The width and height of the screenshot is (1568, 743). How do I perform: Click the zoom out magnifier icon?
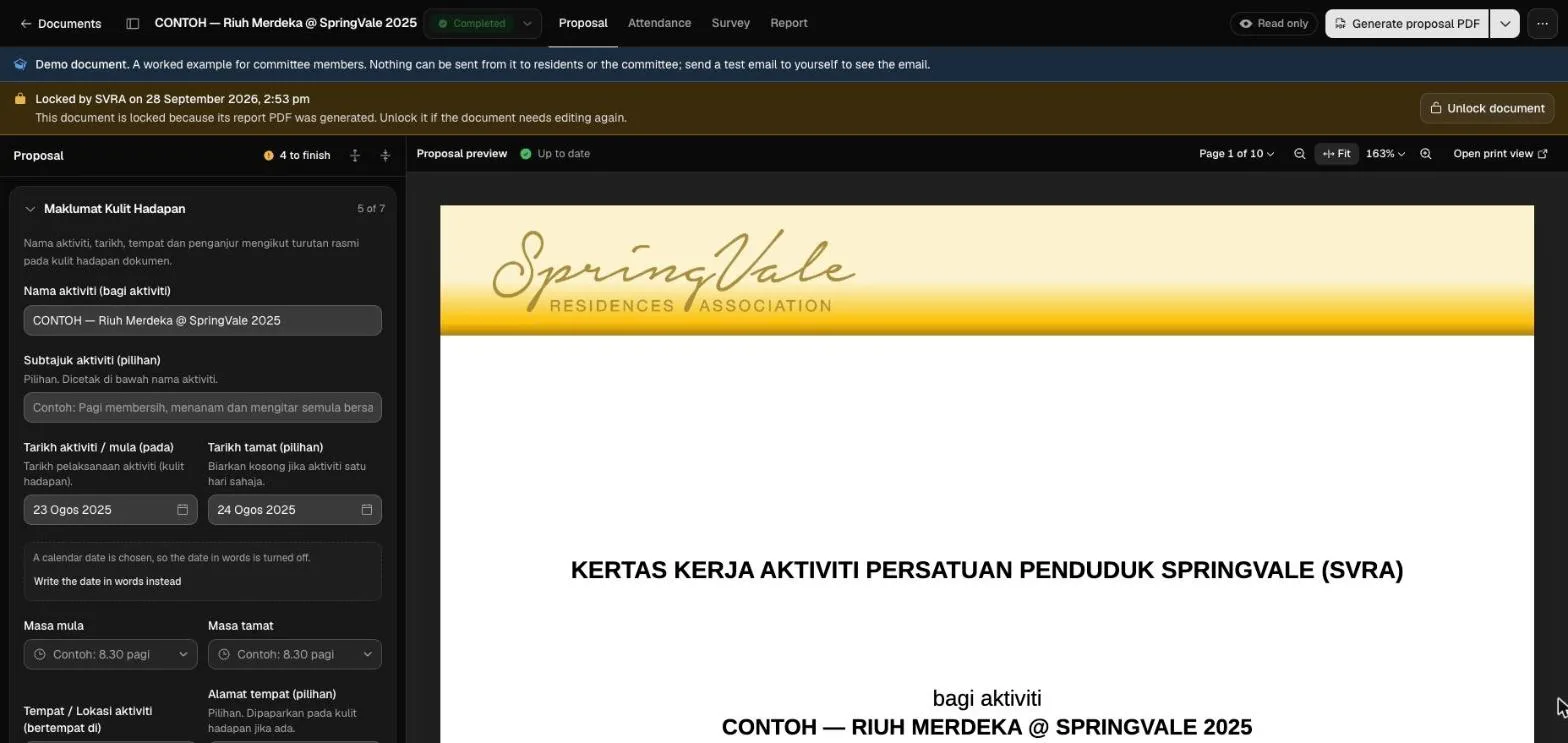(x=1299, y=154)
